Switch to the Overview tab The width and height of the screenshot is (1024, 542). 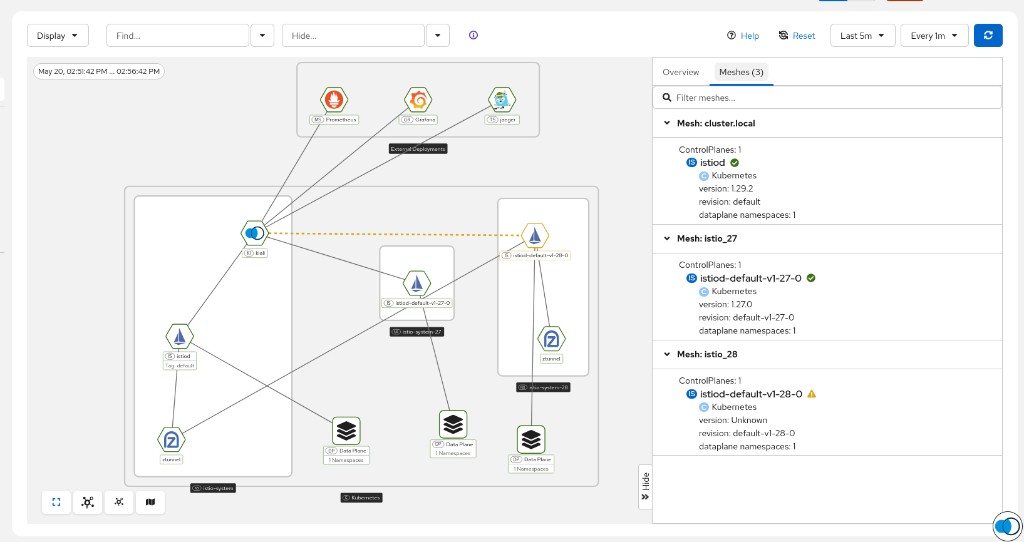coord(680,72)
